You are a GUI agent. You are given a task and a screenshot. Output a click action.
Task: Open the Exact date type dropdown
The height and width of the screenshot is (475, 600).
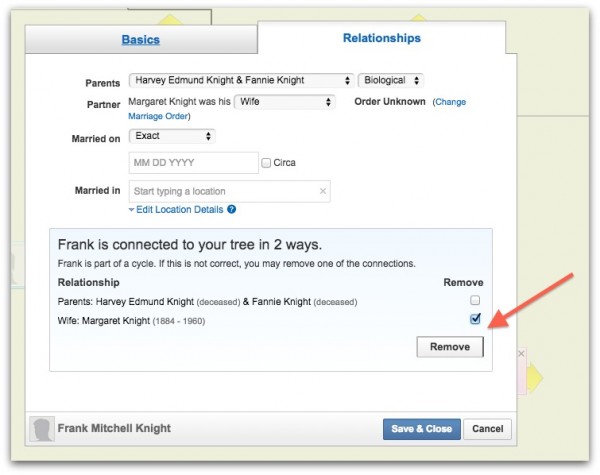[172, 136]
